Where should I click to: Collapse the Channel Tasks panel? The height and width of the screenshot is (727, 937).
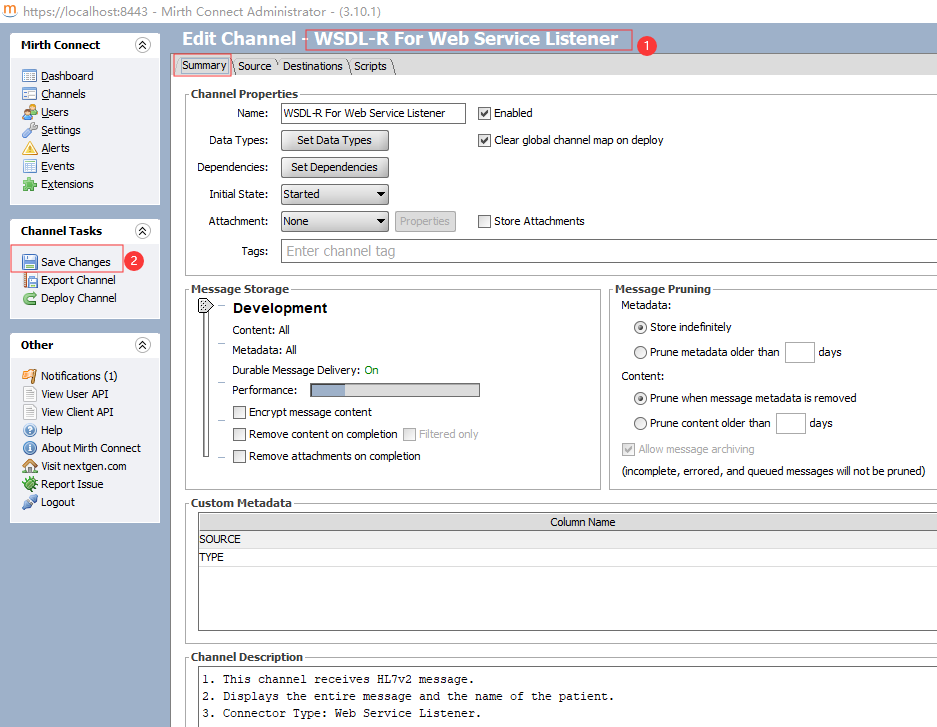point(142,231)
